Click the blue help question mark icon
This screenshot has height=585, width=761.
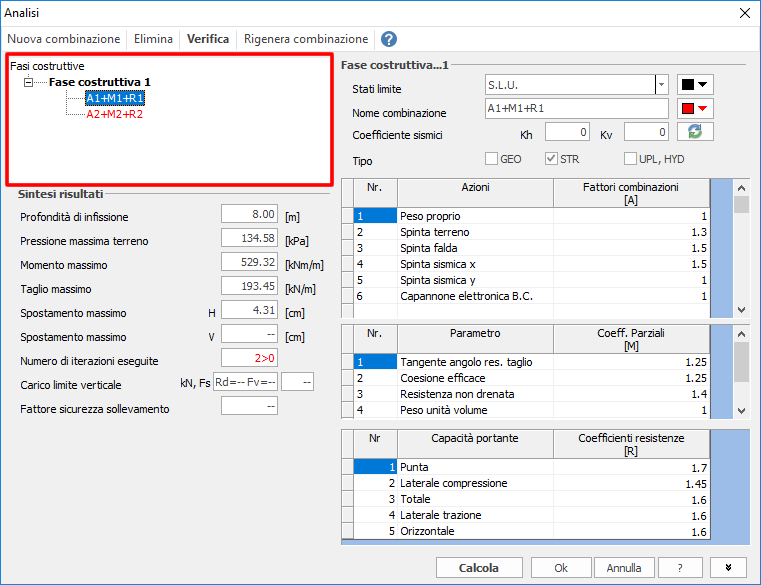click(389, 39)
